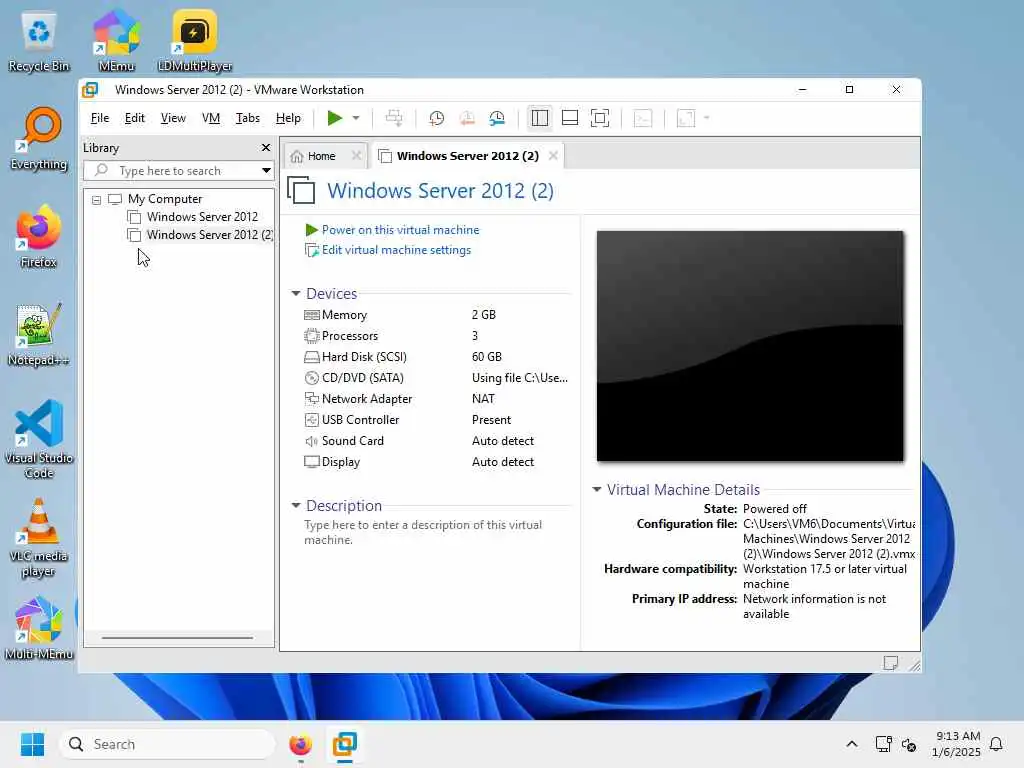
Task: Toggle the thumbnail bar view icon
Action: 569,118
